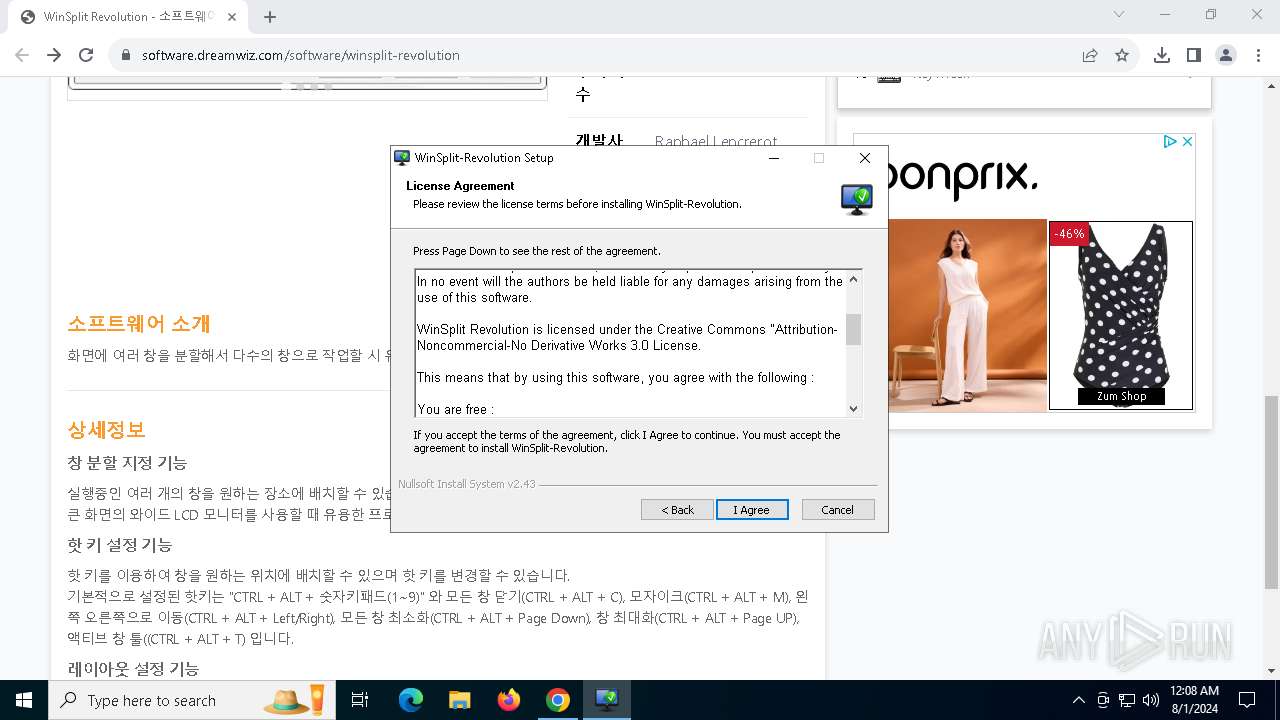Cancel the WinSplit-Revolution setup
This screenshot has width=1280, height=720.
point(838,510)
